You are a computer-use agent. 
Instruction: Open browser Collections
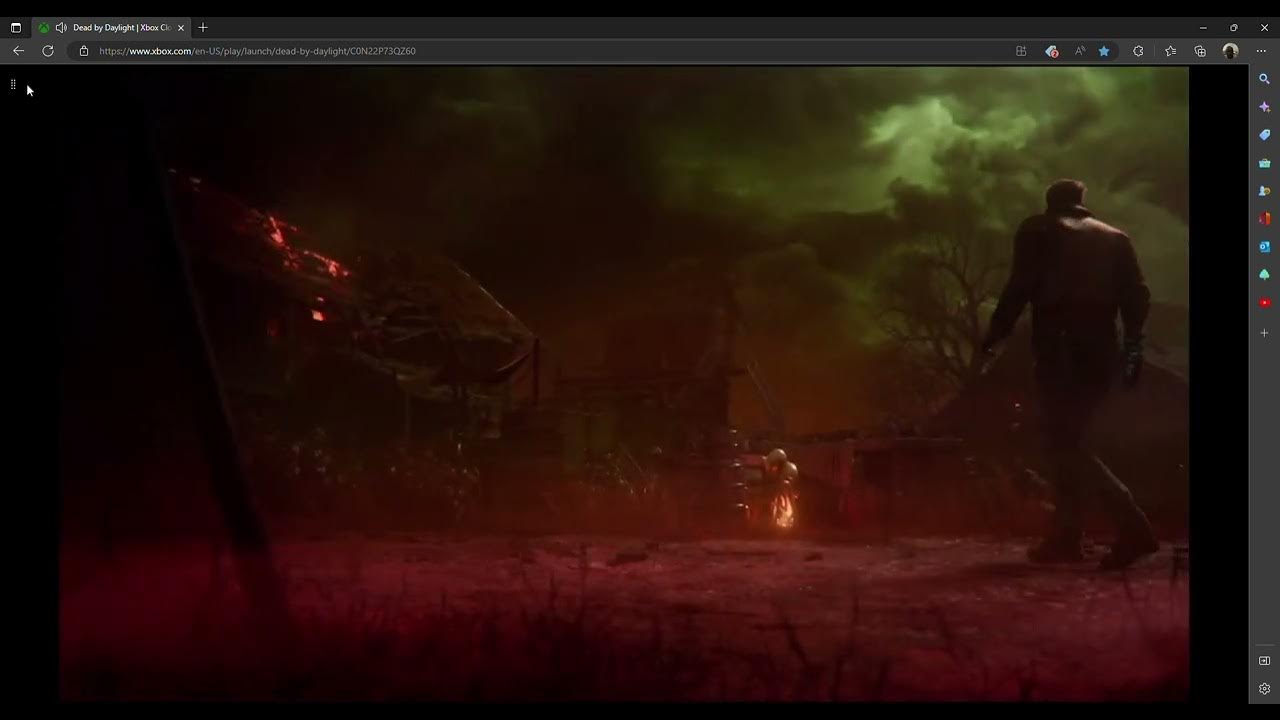click(1200, 51)
